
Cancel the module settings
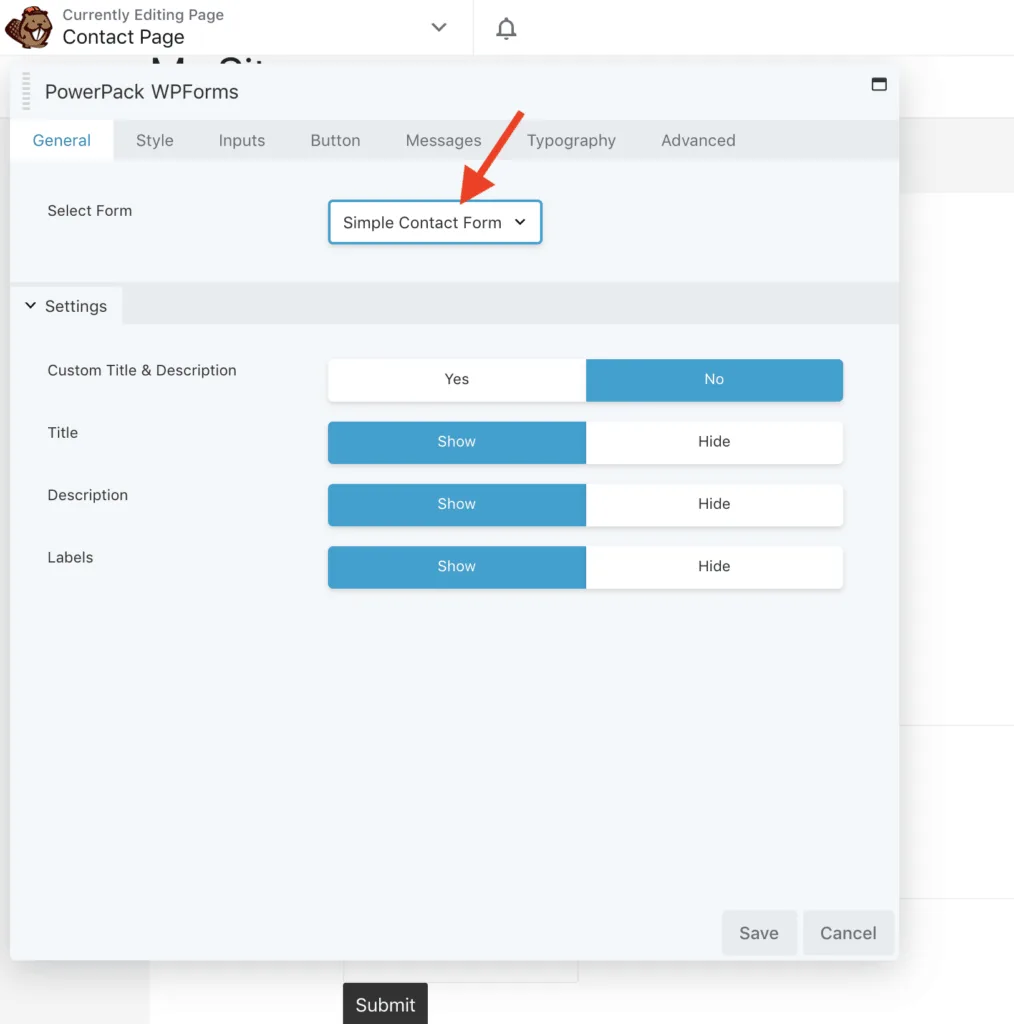click(848, 933)
